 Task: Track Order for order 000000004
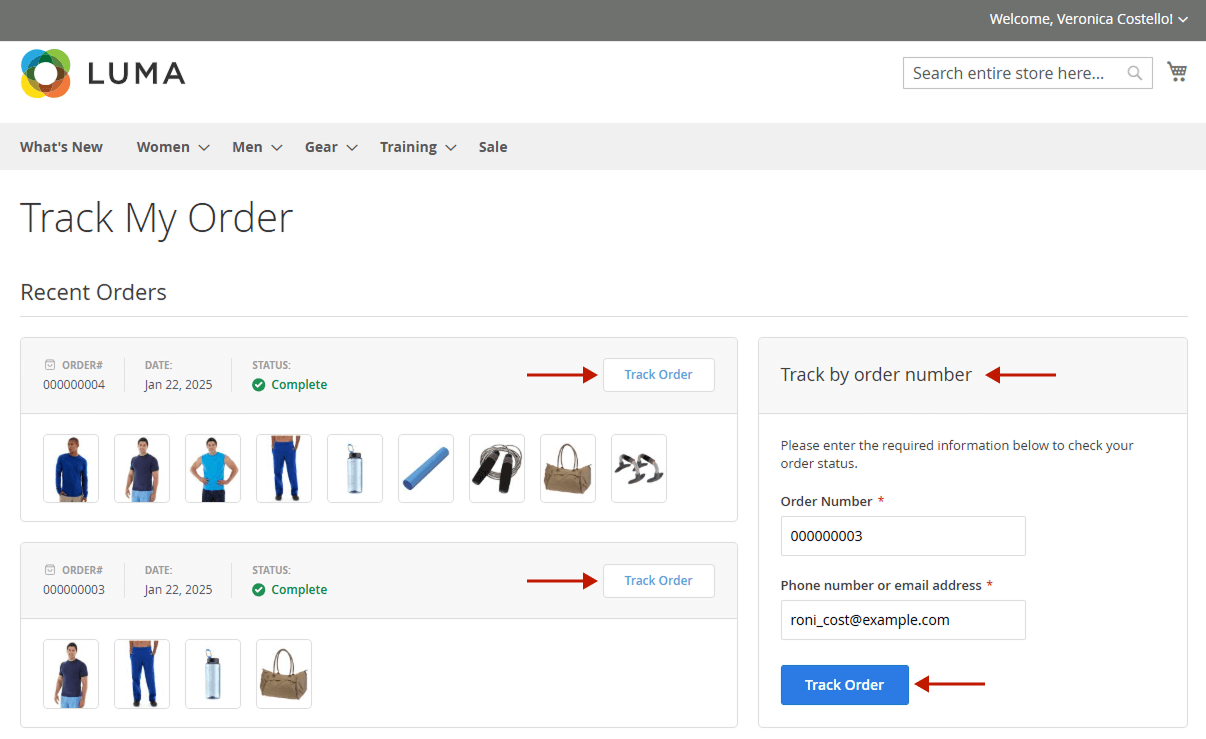(x=658, y=375)
